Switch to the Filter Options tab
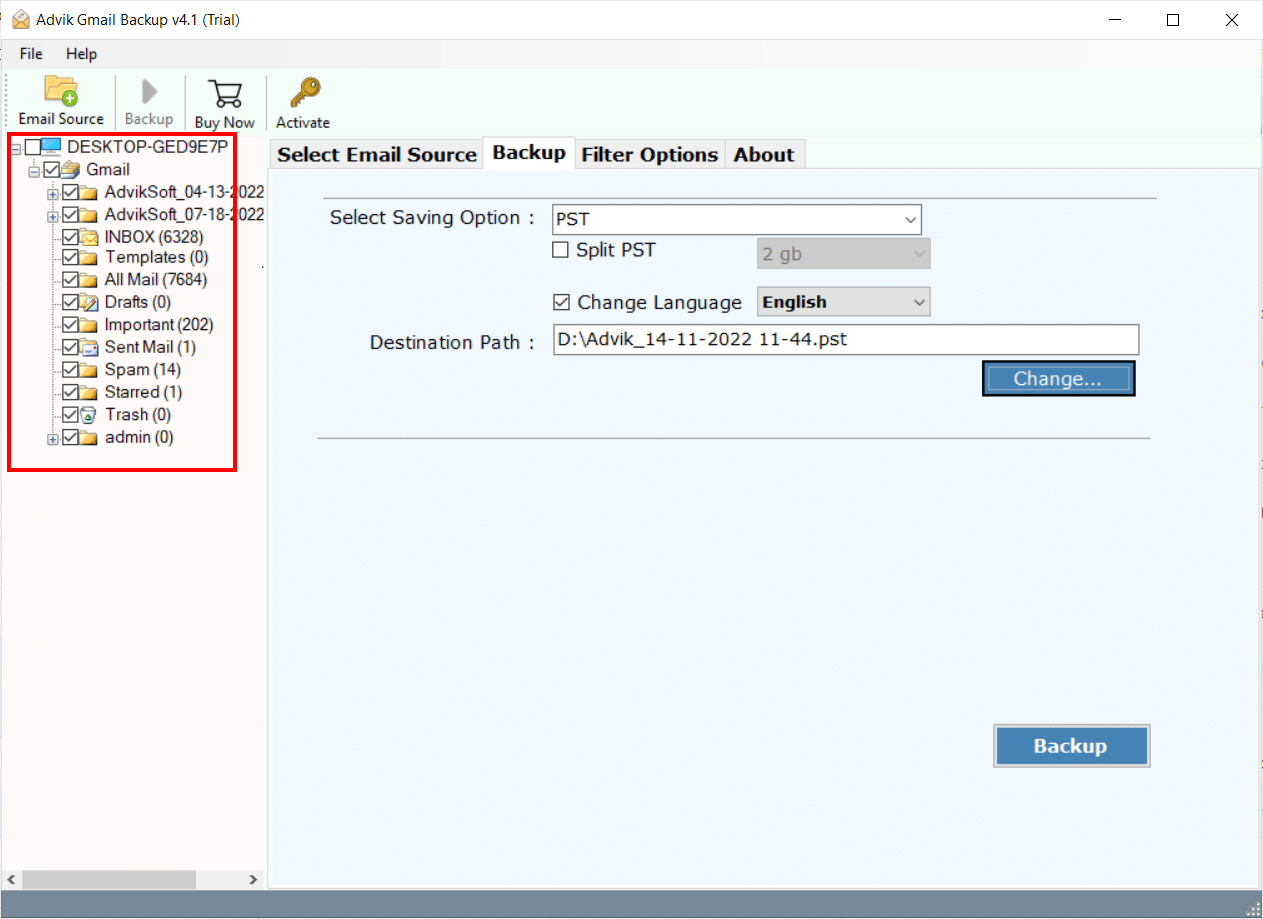Viewport: 1263px width, 919px height. click(650, 154)
